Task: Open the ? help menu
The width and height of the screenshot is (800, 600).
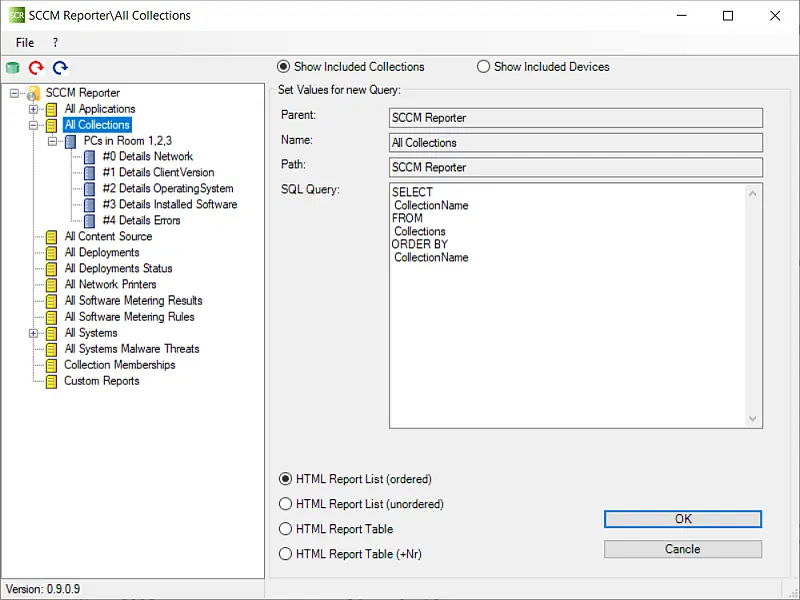Action: (55, 43)
